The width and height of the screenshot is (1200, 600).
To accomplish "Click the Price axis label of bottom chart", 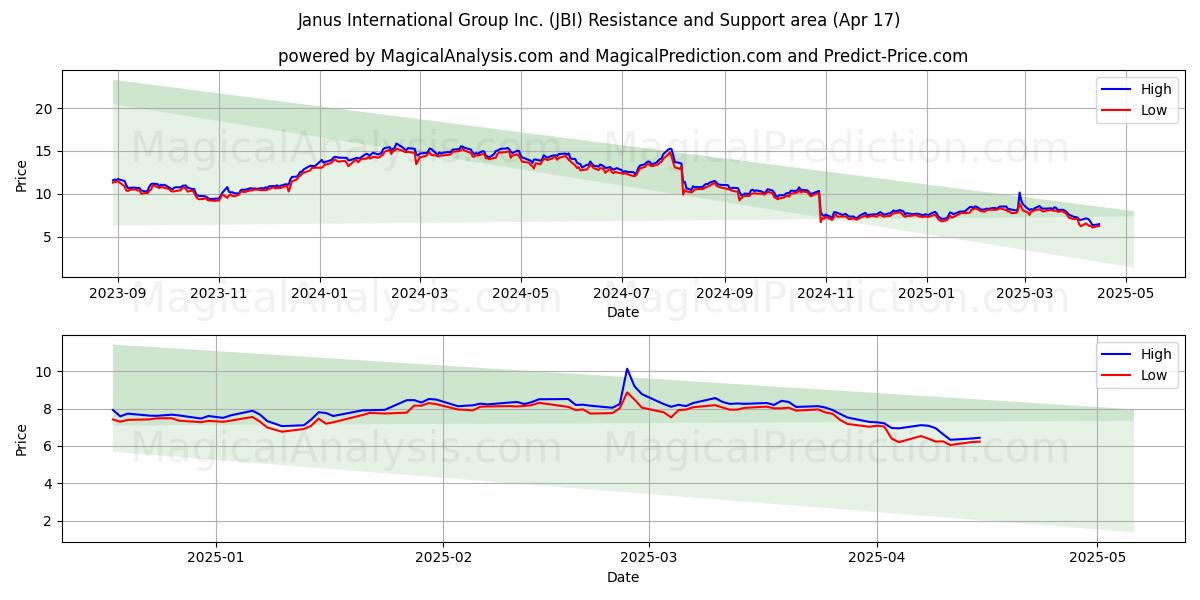I will (22, 438).
